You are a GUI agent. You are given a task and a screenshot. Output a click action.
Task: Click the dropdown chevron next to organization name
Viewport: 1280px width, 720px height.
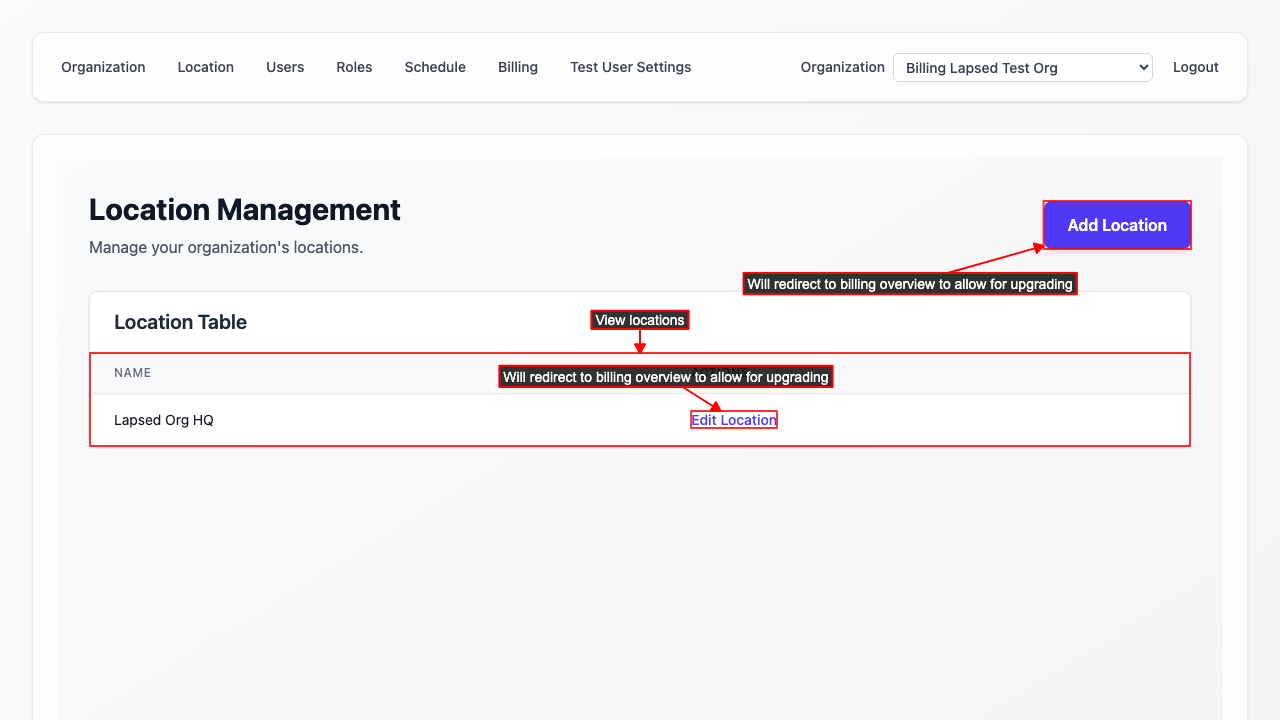pyautogui.click(x=1141, y=67)
